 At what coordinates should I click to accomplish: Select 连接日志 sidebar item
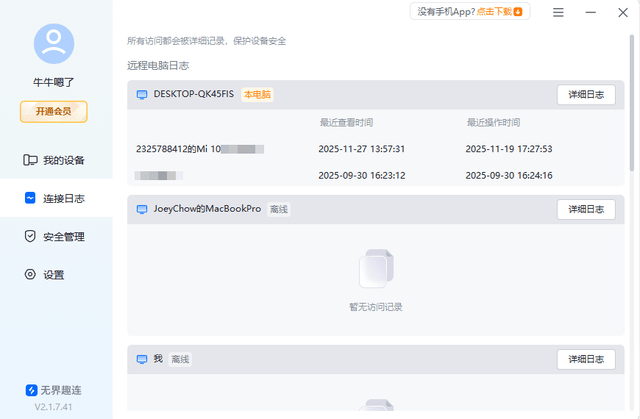56,198
